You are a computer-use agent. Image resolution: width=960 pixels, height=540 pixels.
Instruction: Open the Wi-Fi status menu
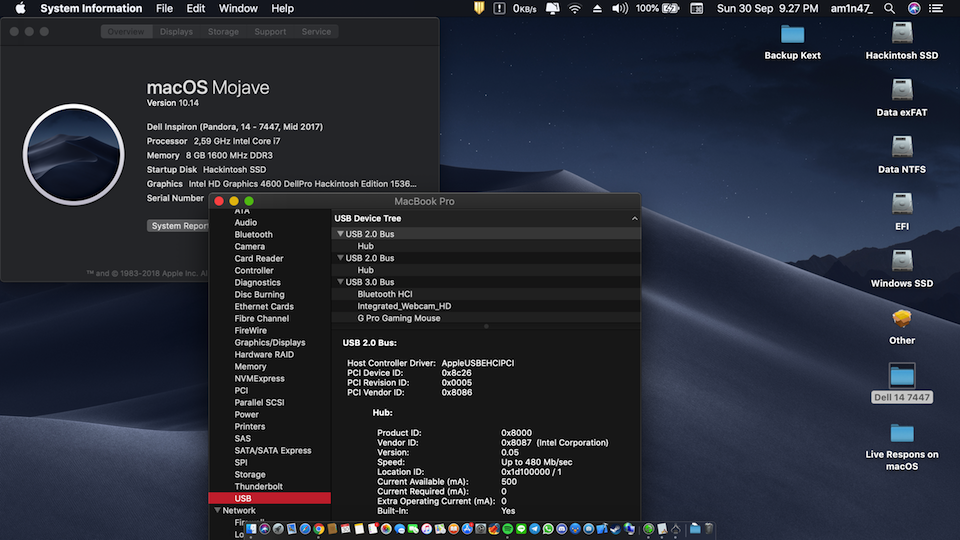pyautogui.click(x=574, y=8)
